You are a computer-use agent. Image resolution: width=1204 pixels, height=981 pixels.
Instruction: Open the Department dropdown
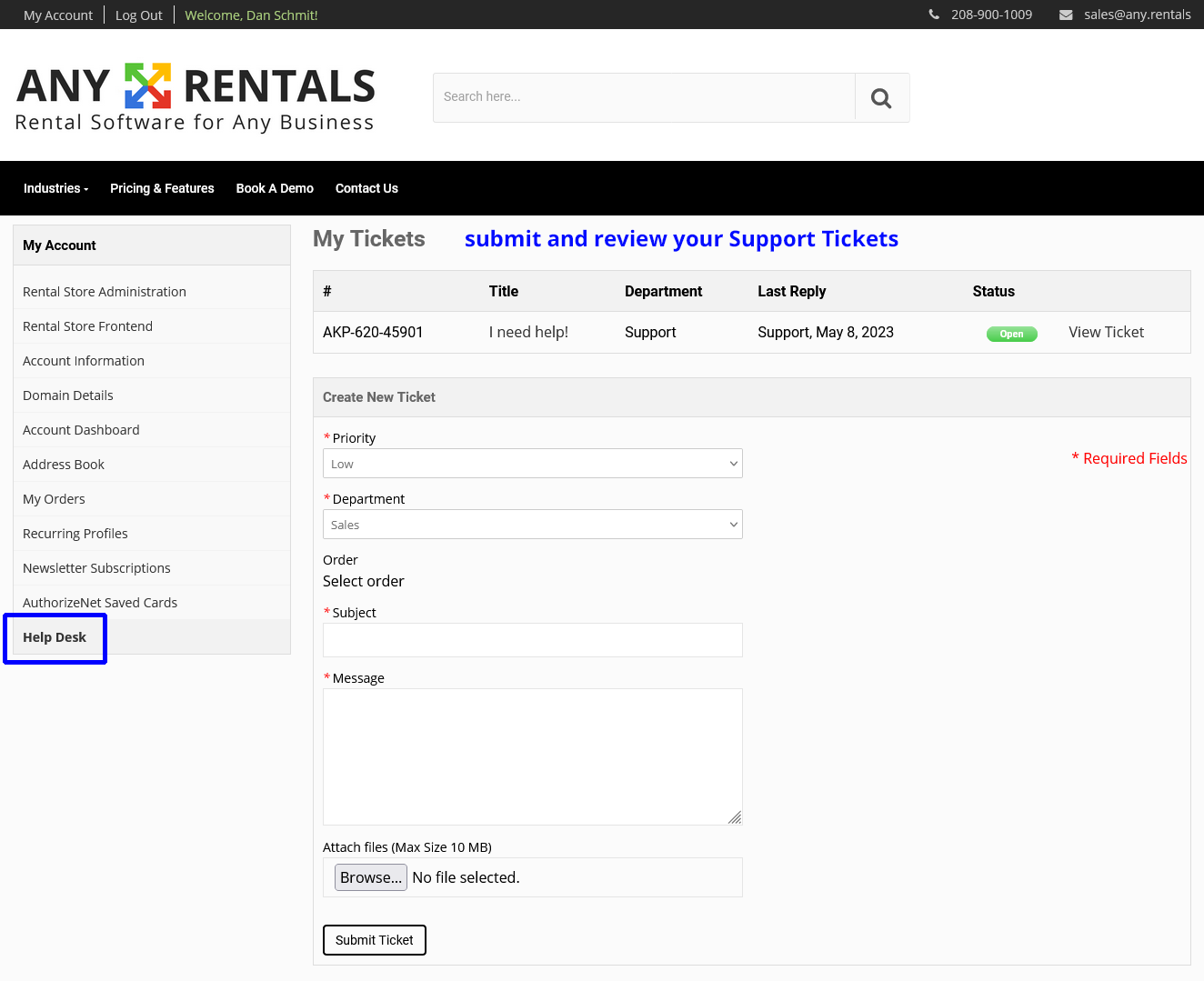click(532, 525)
